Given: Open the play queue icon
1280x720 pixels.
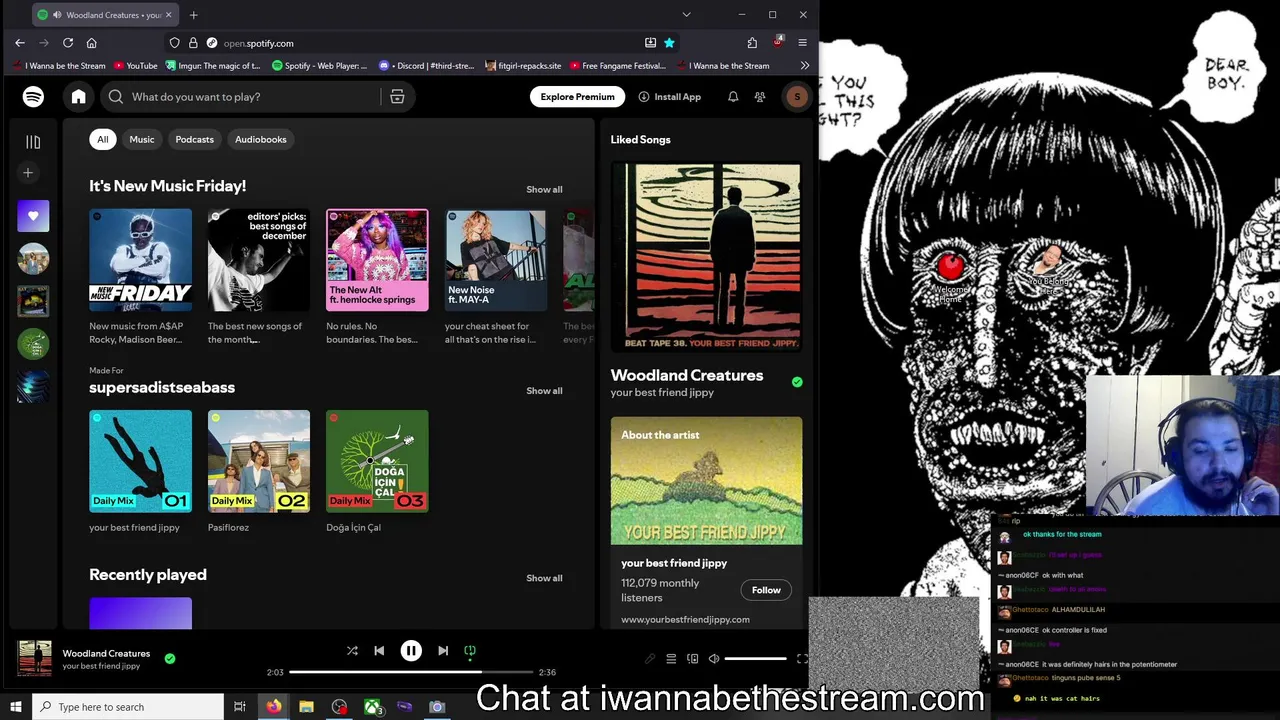Looking at the screenshot, I should [671, 659].
